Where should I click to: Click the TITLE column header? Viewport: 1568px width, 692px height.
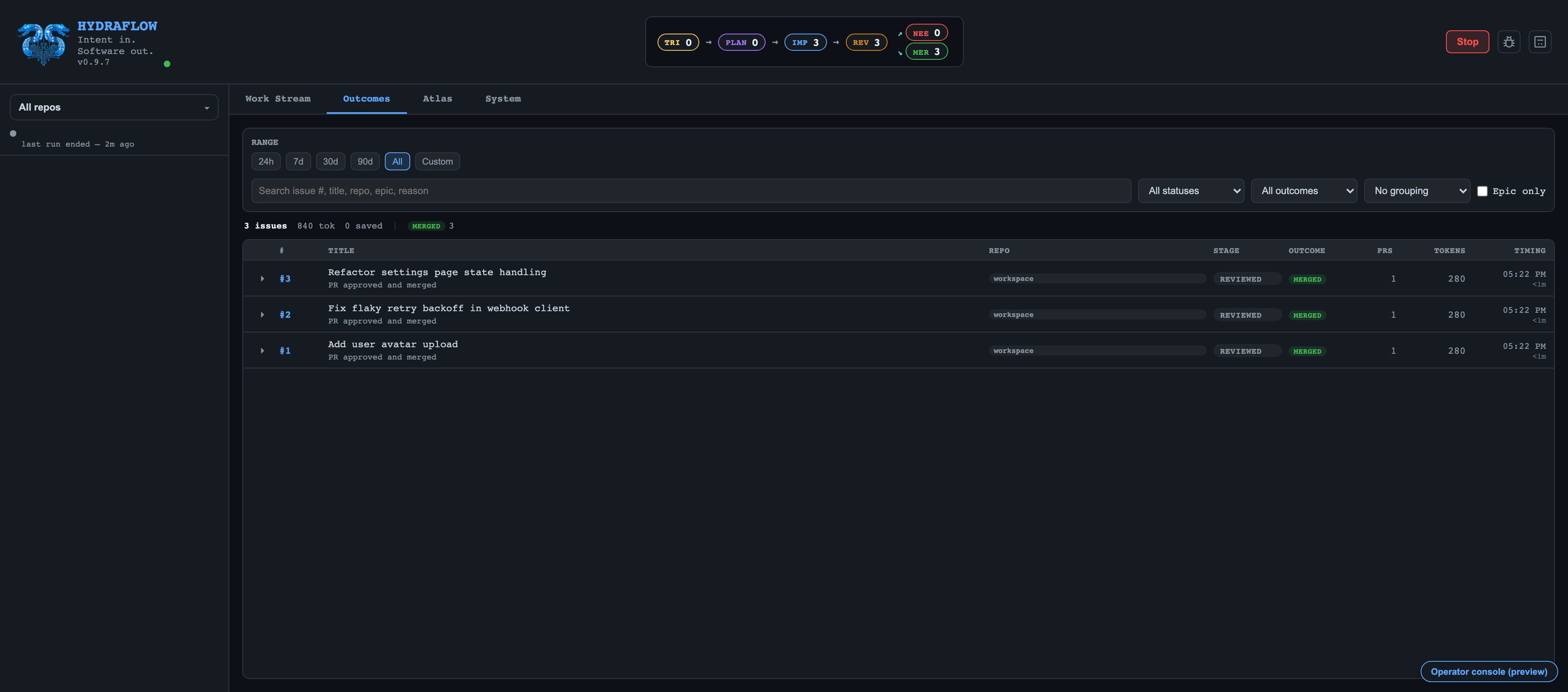(x=341, y=250)
